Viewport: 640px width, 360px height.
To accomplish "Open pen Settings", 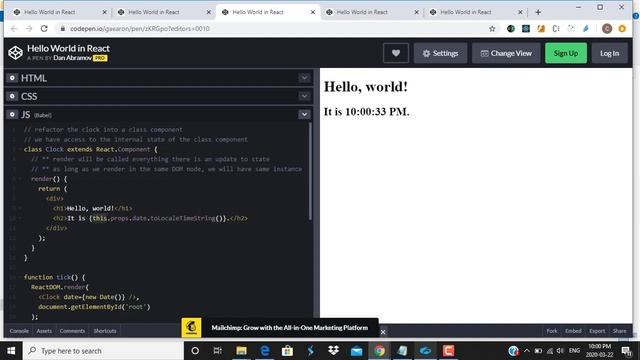I will tap(440, 53).
